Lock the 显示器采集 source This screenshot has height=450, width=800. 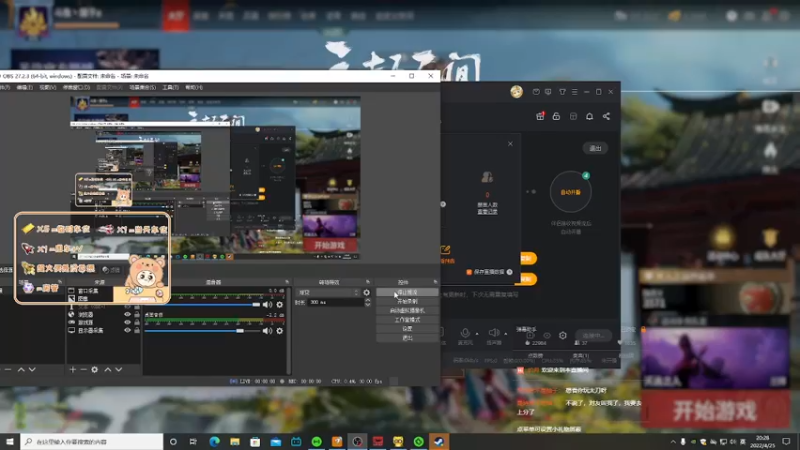[x=137, y=330]
